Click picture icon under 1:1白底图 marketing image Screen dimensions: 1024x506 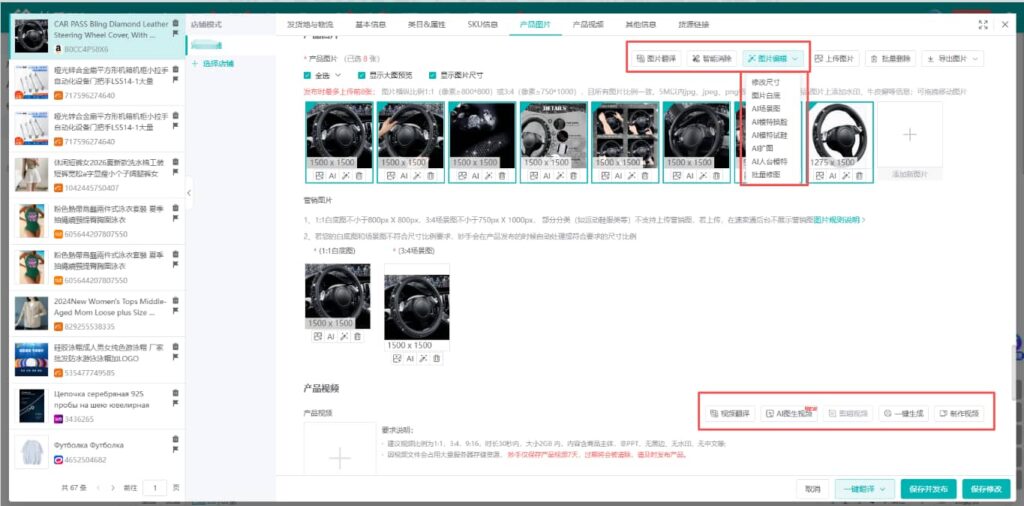[x=318, y=336]
